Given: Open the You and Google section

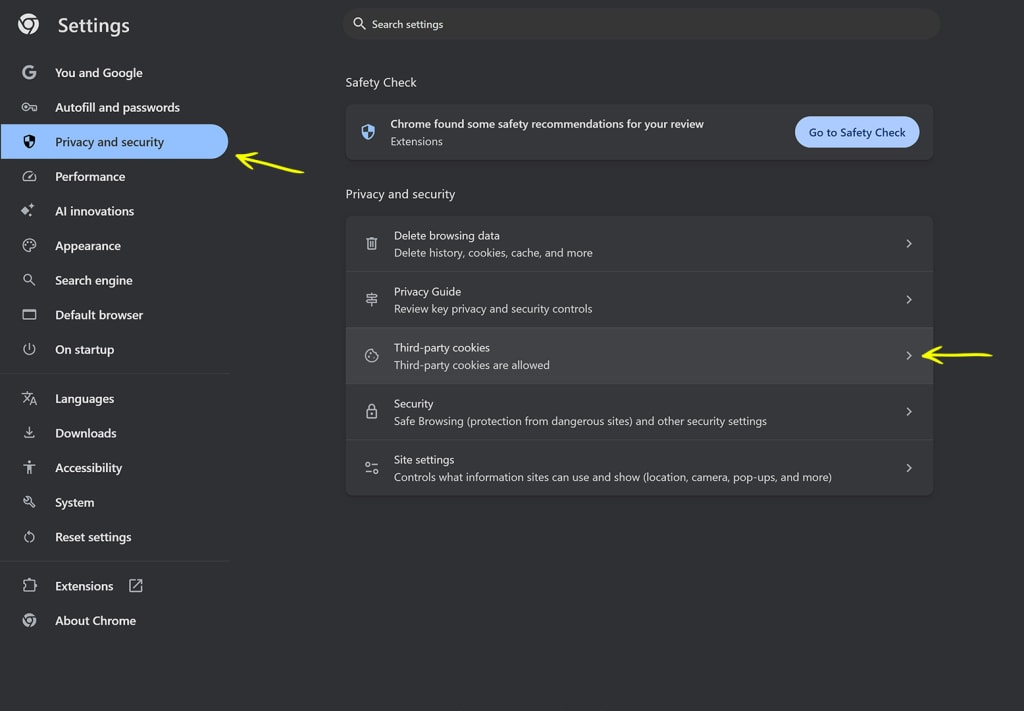Looking at the screenshot, I should 114,72.
